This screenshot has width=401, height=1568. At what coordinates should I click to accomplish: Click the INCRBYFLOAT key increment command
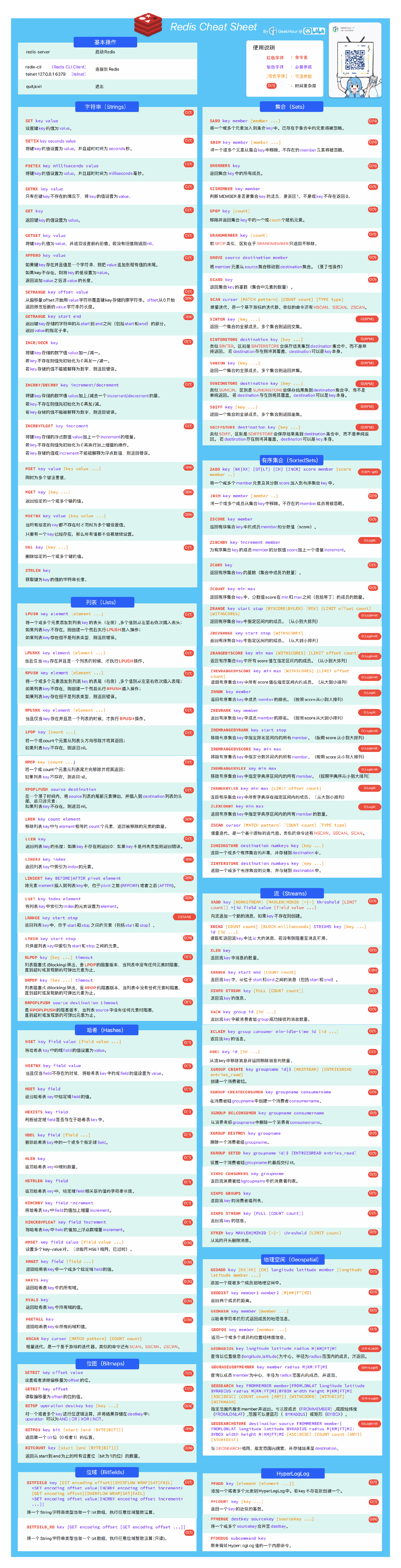tap(57, 426)
